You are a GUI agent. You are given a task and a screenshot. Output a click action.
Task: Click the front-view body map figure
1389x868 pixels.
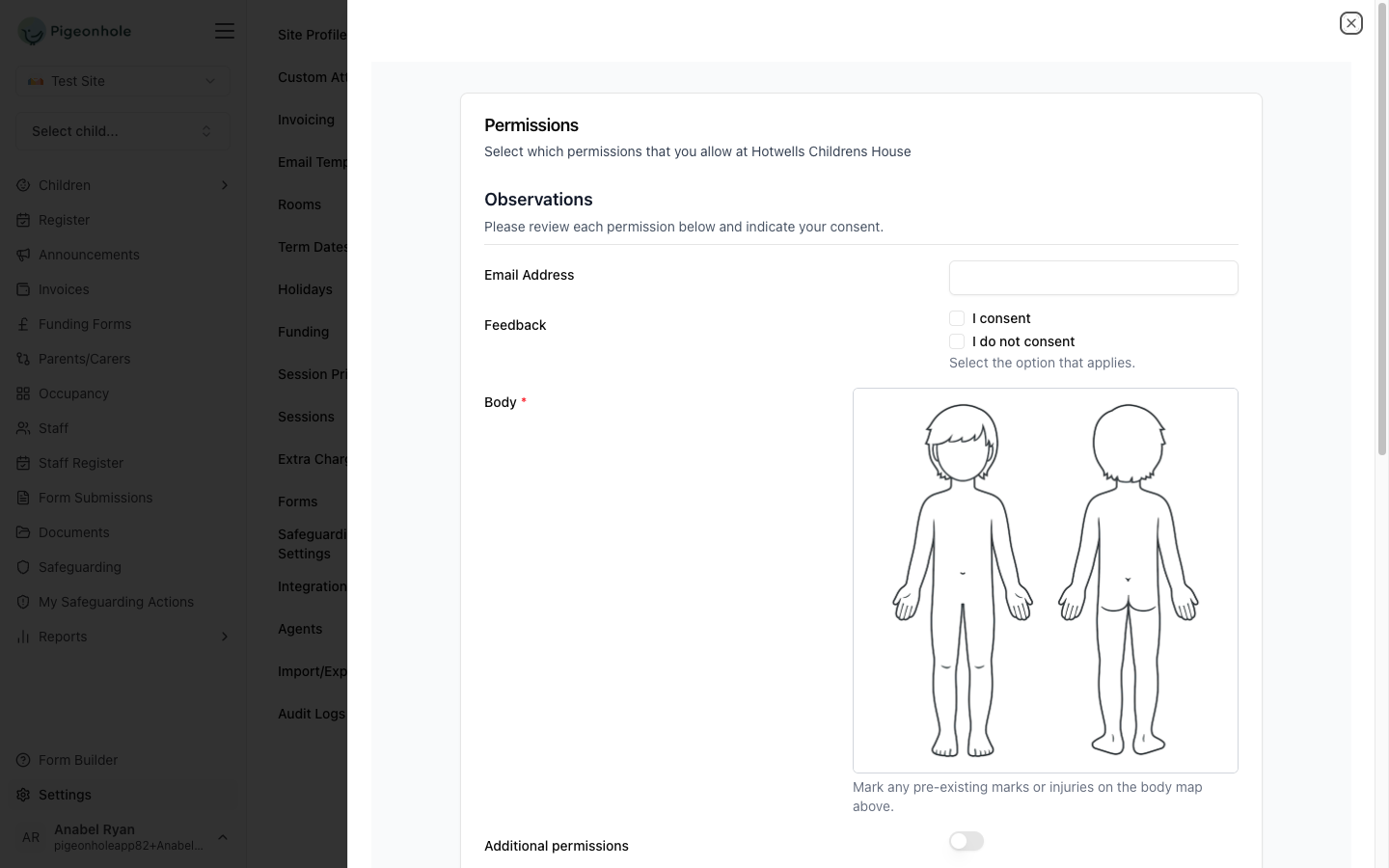963,581
